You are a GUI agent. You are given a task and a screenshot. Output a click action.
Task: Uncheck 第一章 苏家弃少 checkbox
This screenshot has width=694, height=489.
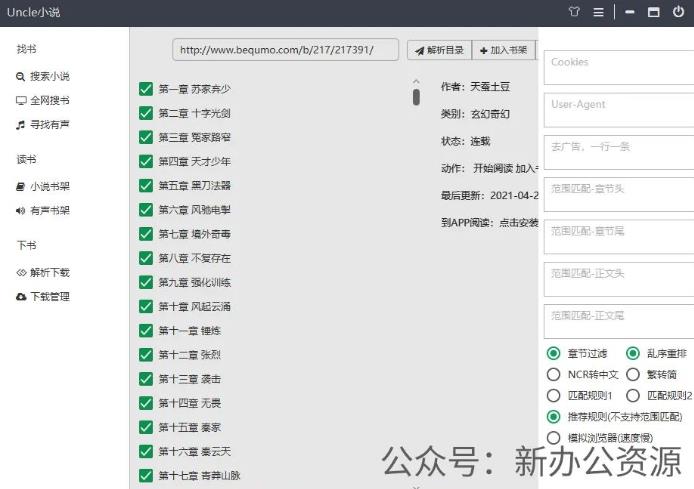(146, 89)
